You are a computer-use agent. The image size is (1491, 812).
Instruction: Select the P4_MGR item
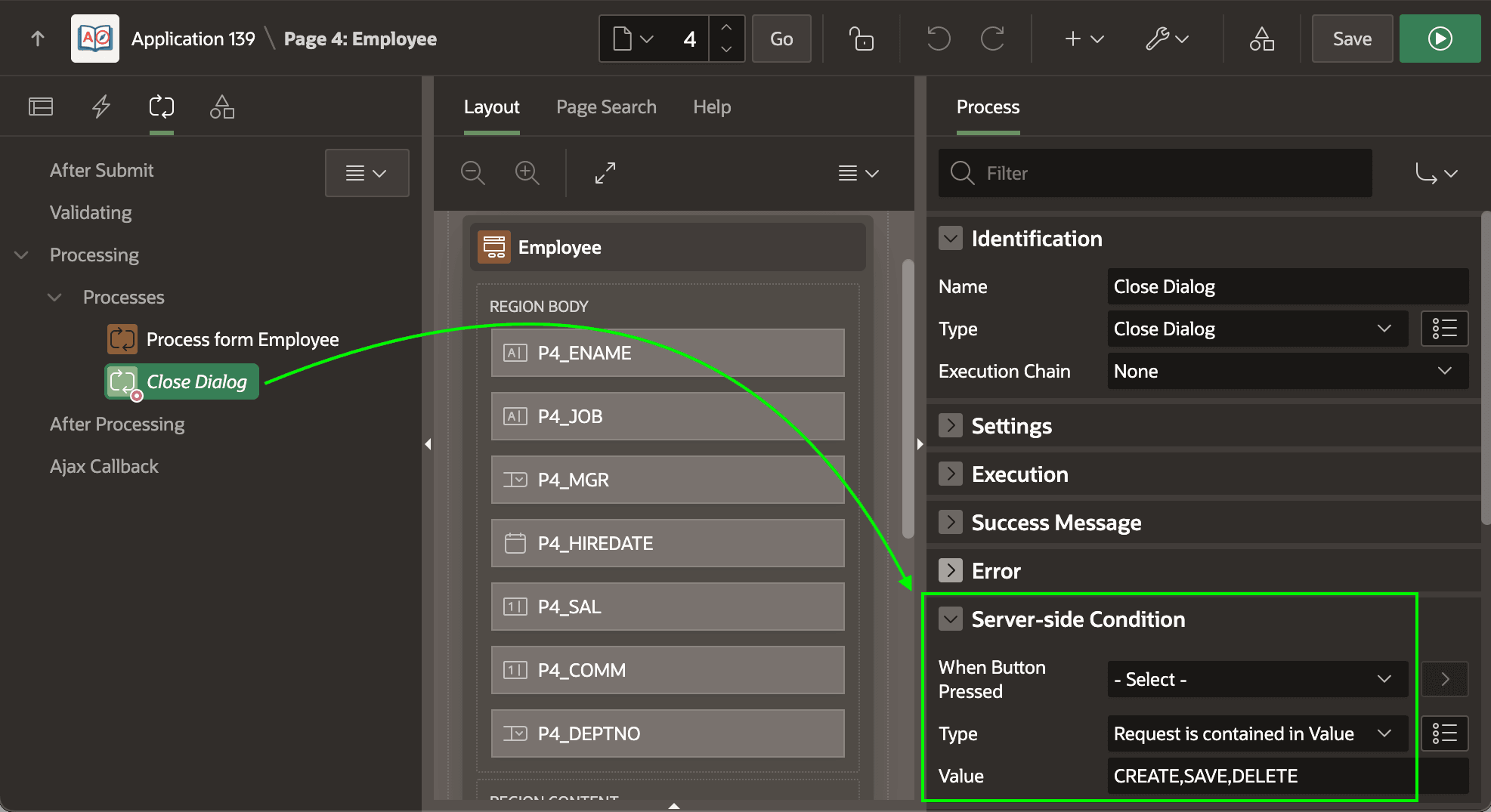pos(668,480)
